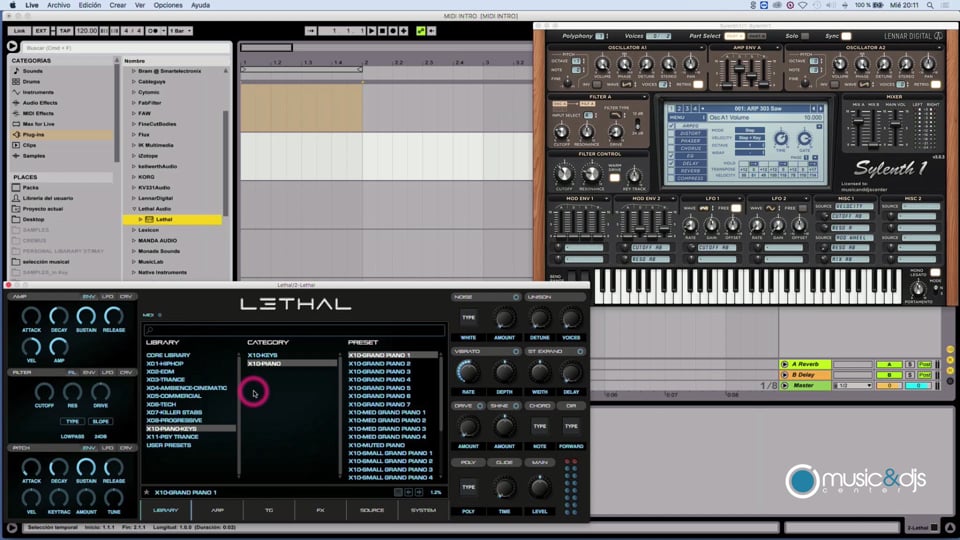Click Lethal next preset arrow
Image resolution: width=960 pixels, height=540 pixels.
coord(419,492)
